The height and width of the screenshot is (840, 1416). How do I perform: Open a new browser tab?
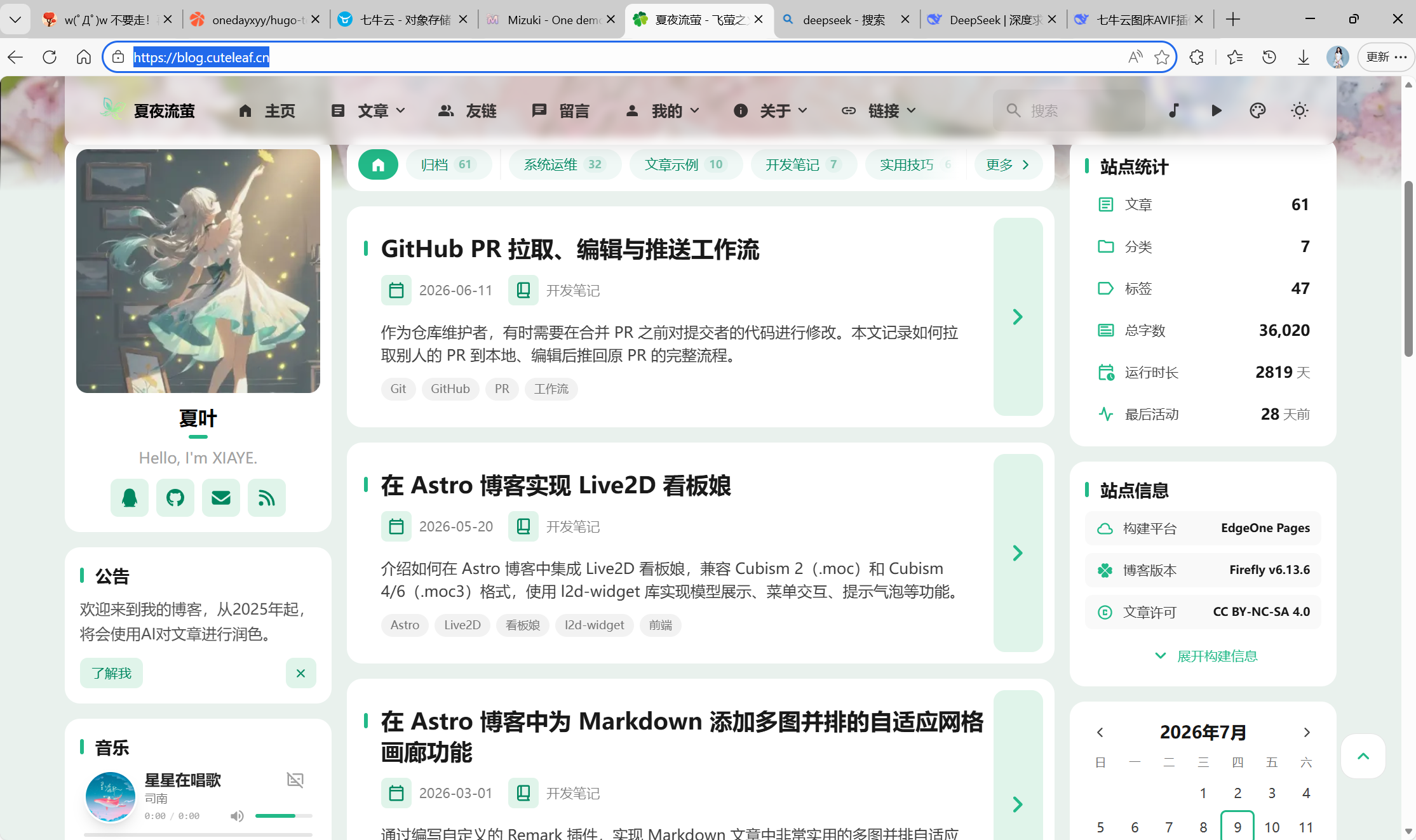click(1233, 20)
